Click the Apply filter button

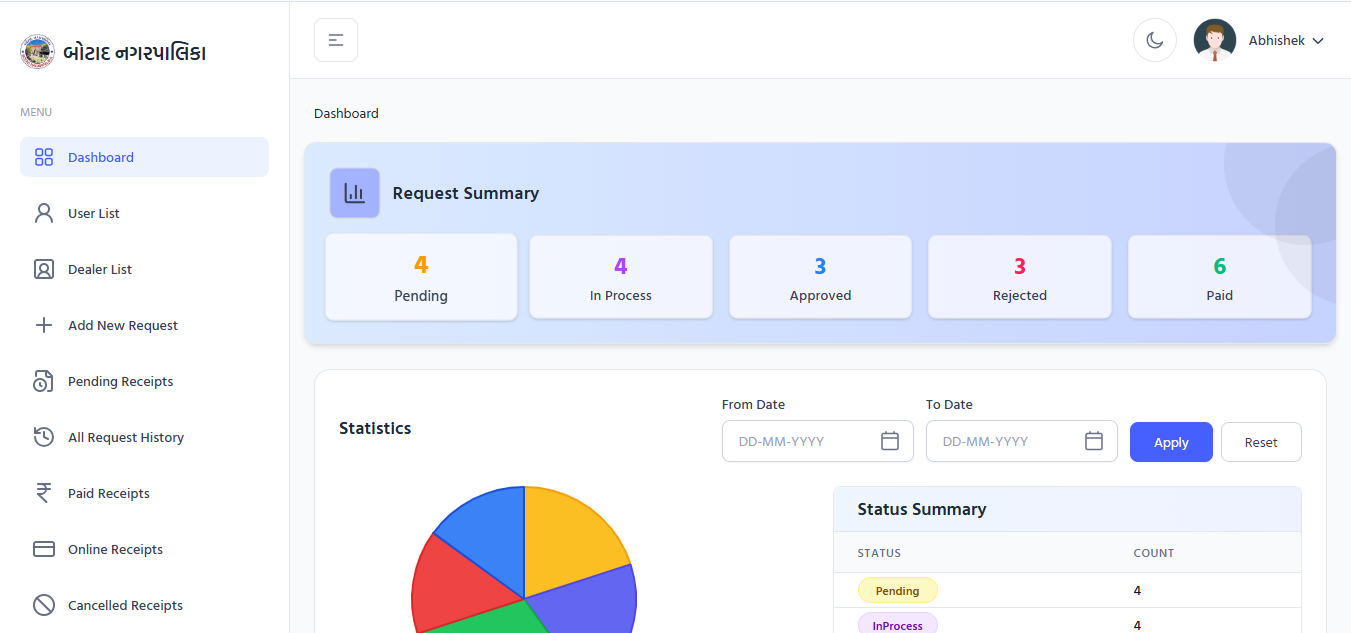pos(1170,442)
